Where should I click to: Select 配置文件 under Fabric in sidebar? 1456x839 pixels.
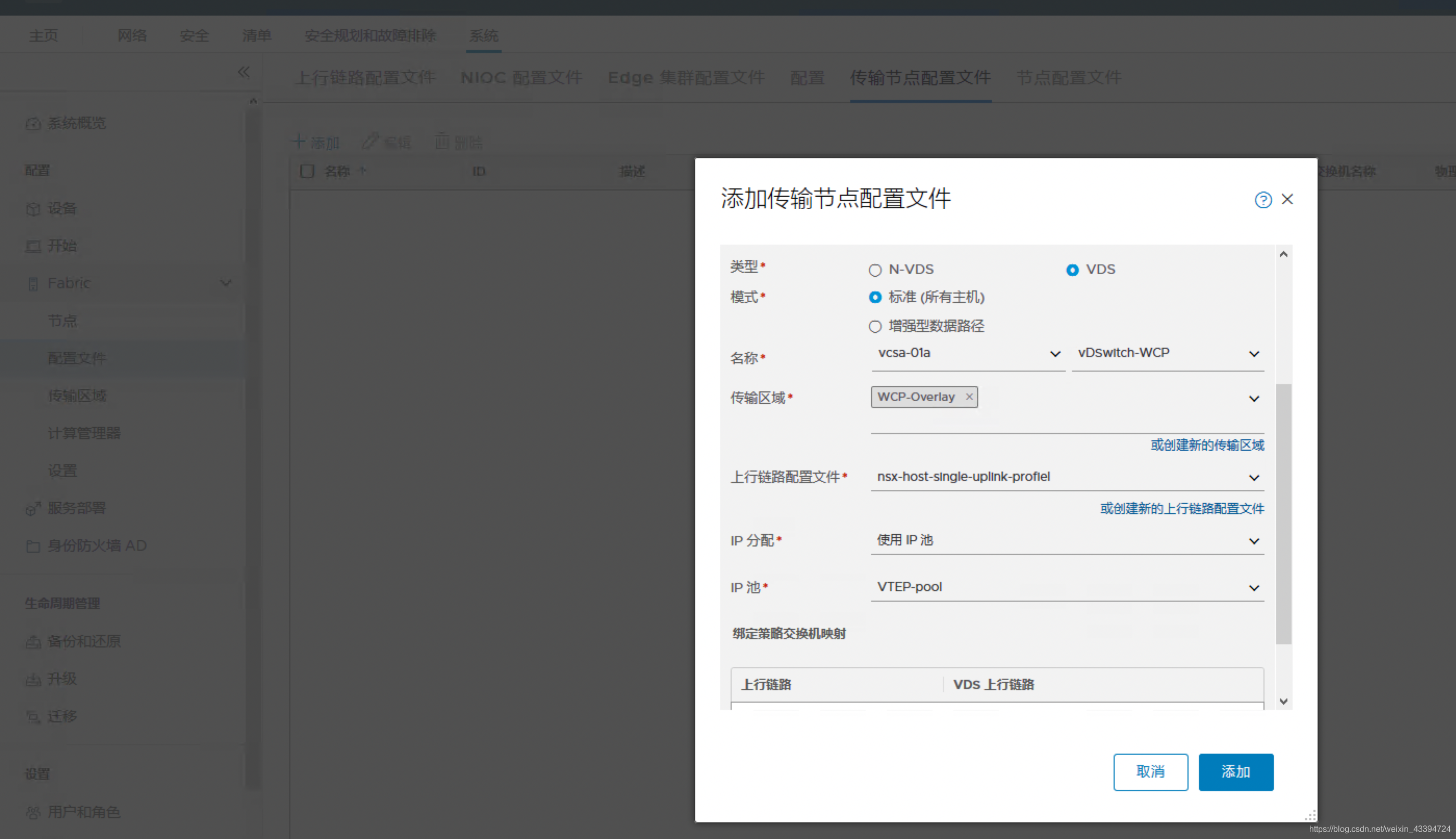click(77, 359)
